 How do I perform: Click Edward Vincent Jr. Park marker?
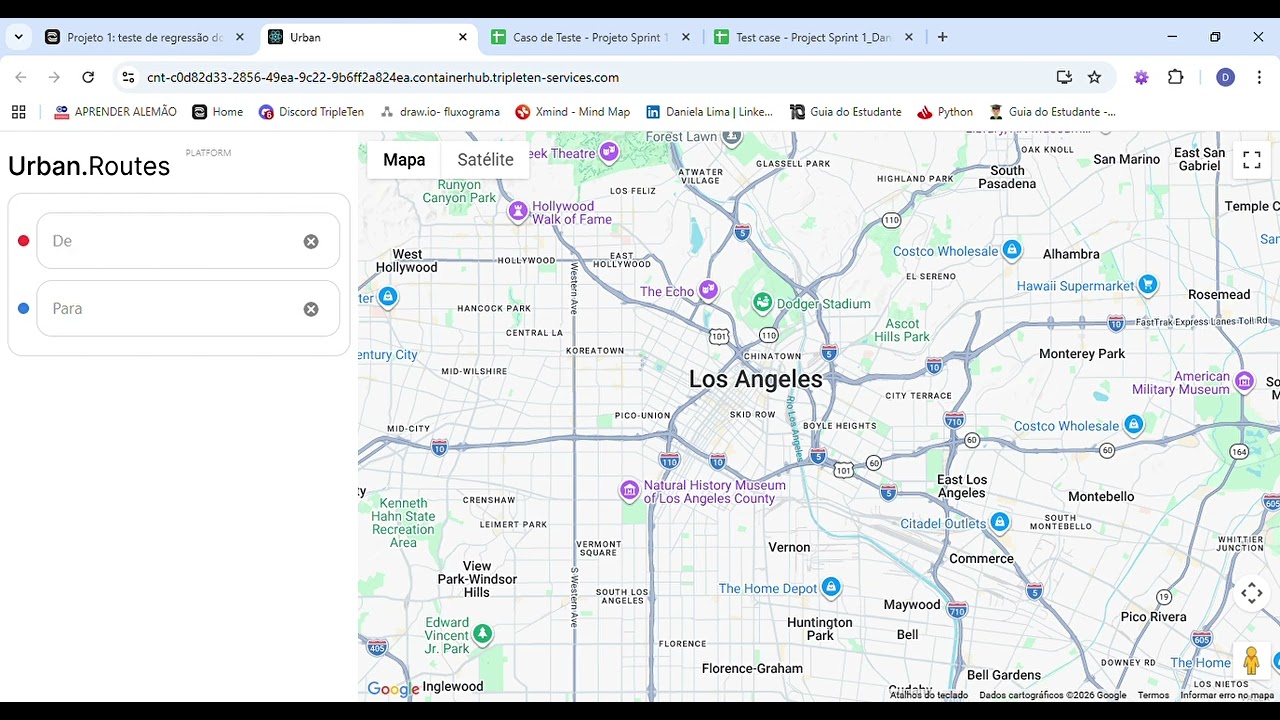[x=483, y=633]
